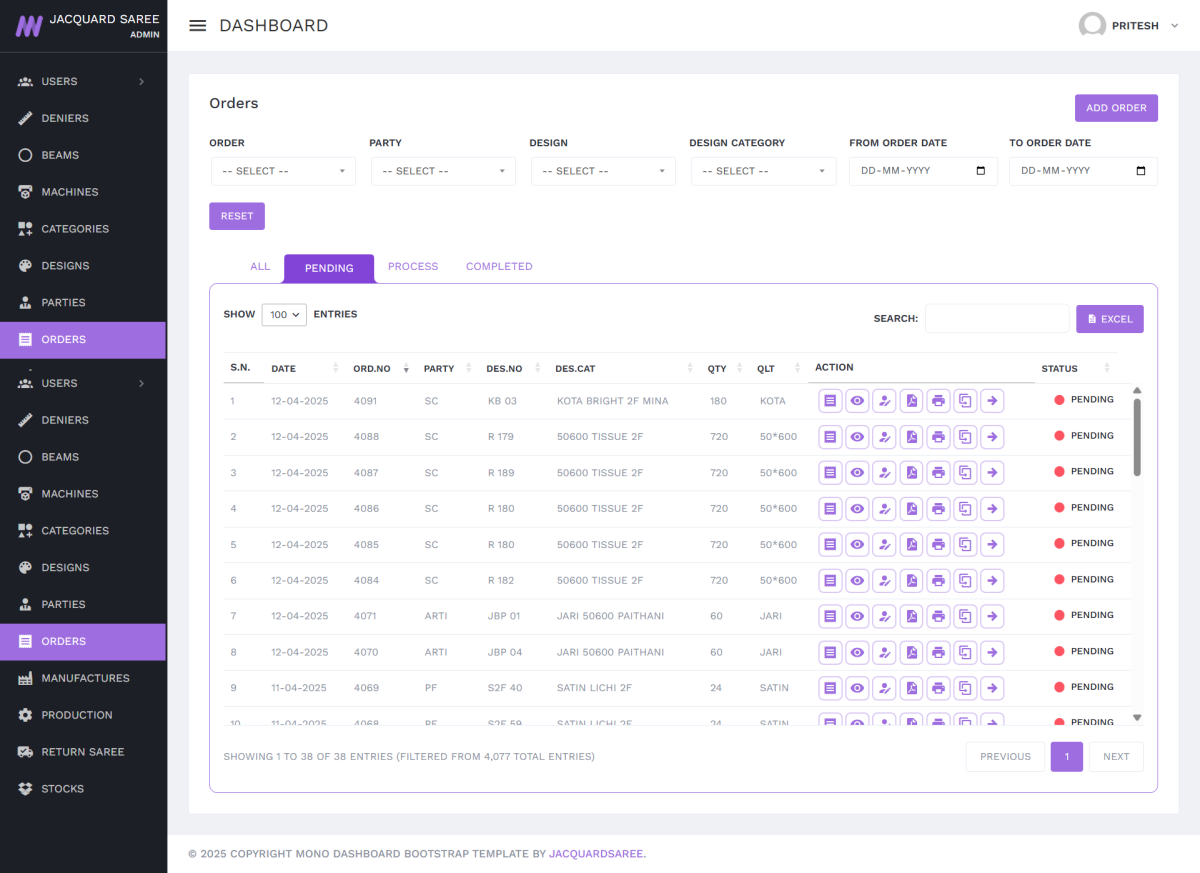Click the eye view icon for order 4091
The height and width of the screenshot is (873, 1200).
(857, 401)
